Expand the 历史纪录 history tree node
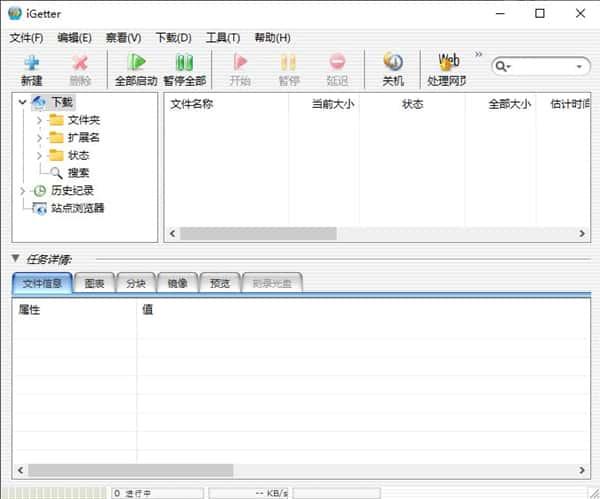Image resolution: width=600 pixels, height=499 pixels. pyautogui.click(x=23, y=190)
